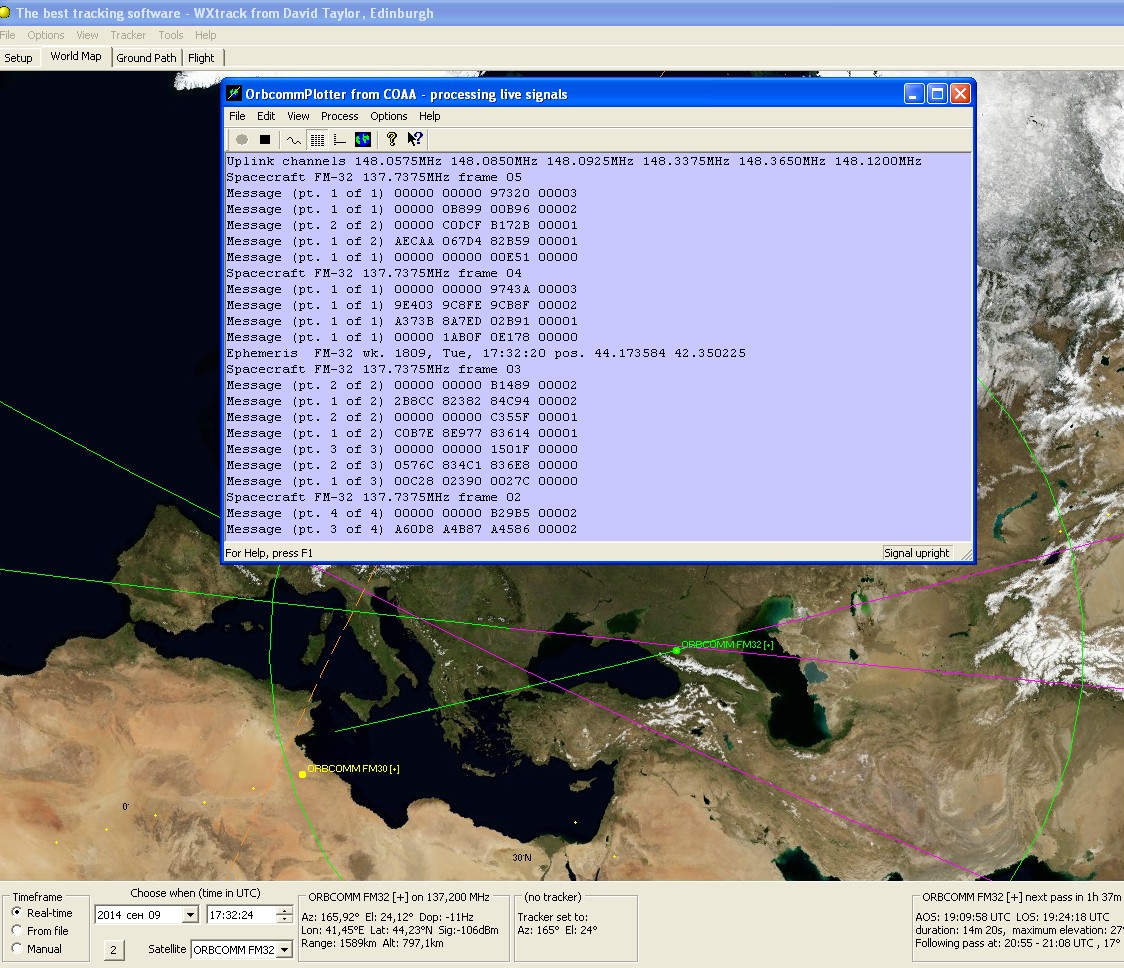This screenshot has width=1124, height=968.
Task: Increase time with the up spinner arrow
Action: (285, 911)
